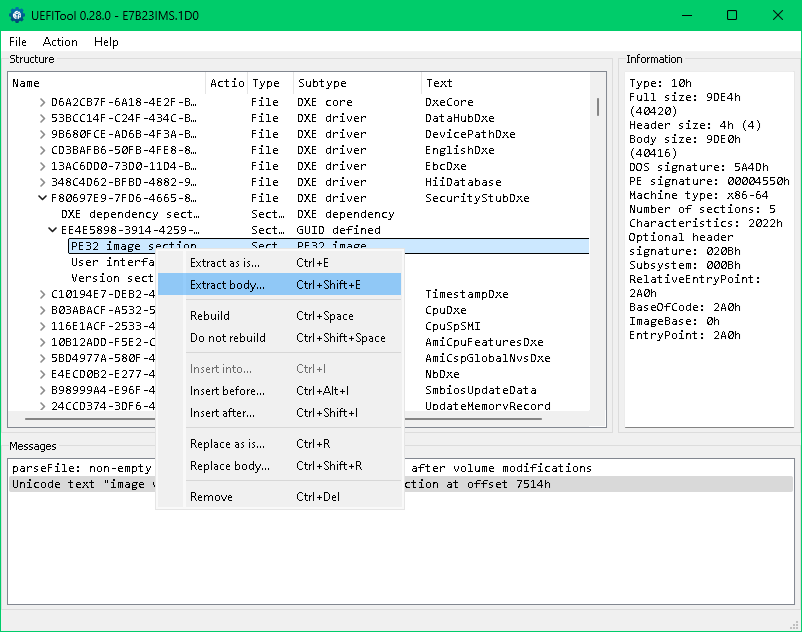
Task: Expand the 10B12ADD AmiCpuFeaturesDxe node
Action: (42, 342)
